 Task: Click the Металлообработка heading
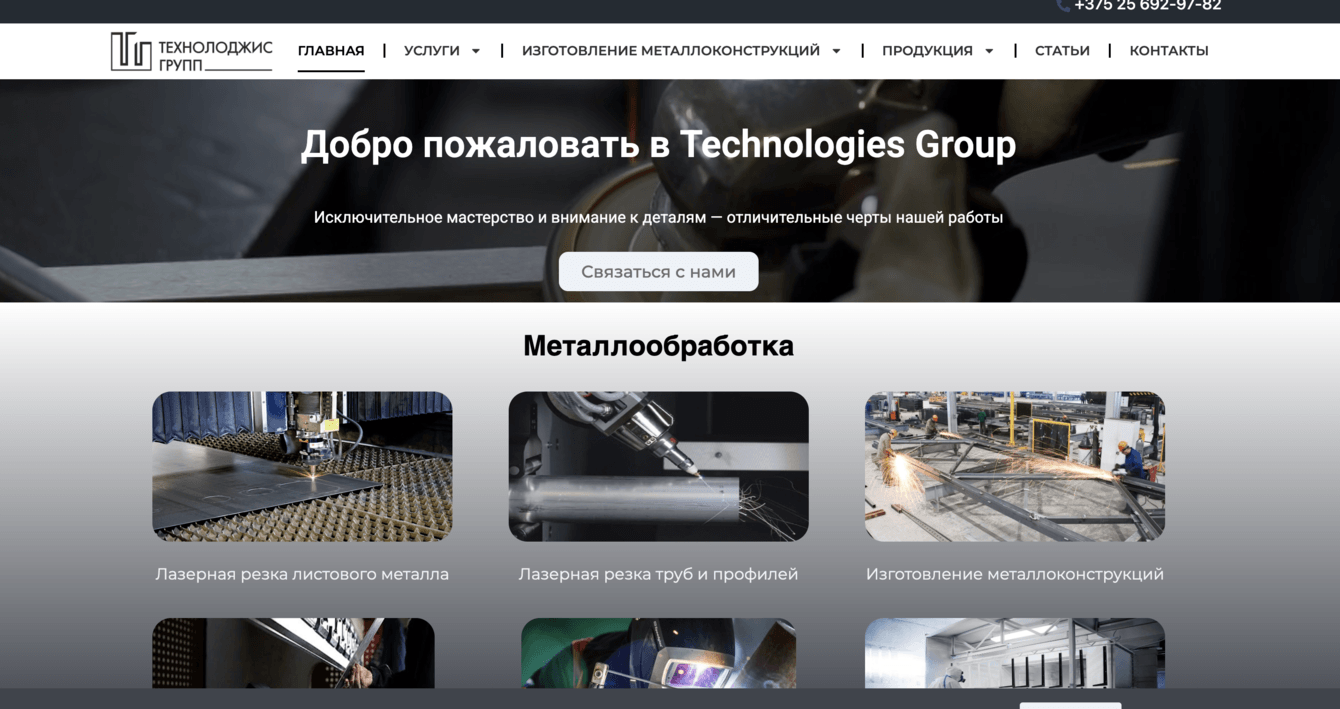(658, 346)
